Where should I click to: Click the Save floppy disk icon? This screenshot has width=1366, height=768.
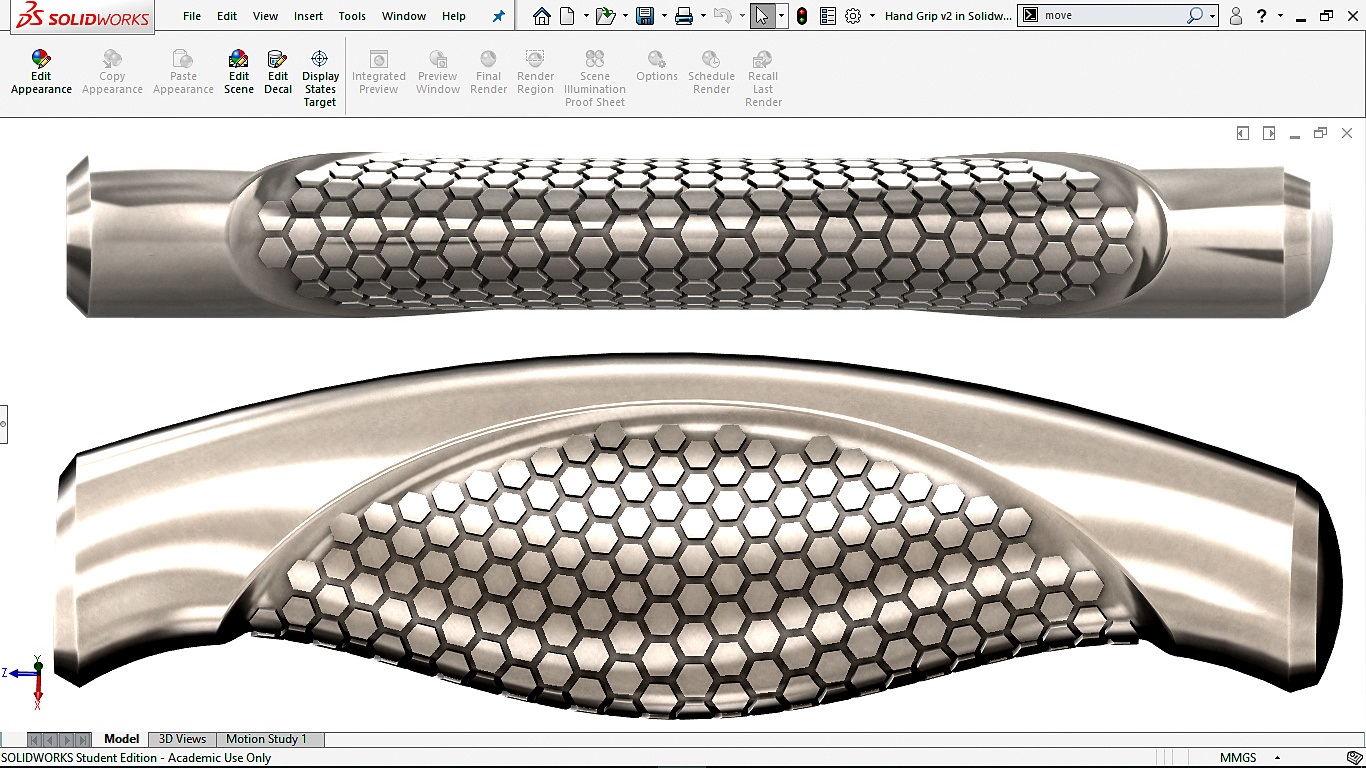pyautogui.click(x=645, y=16)
